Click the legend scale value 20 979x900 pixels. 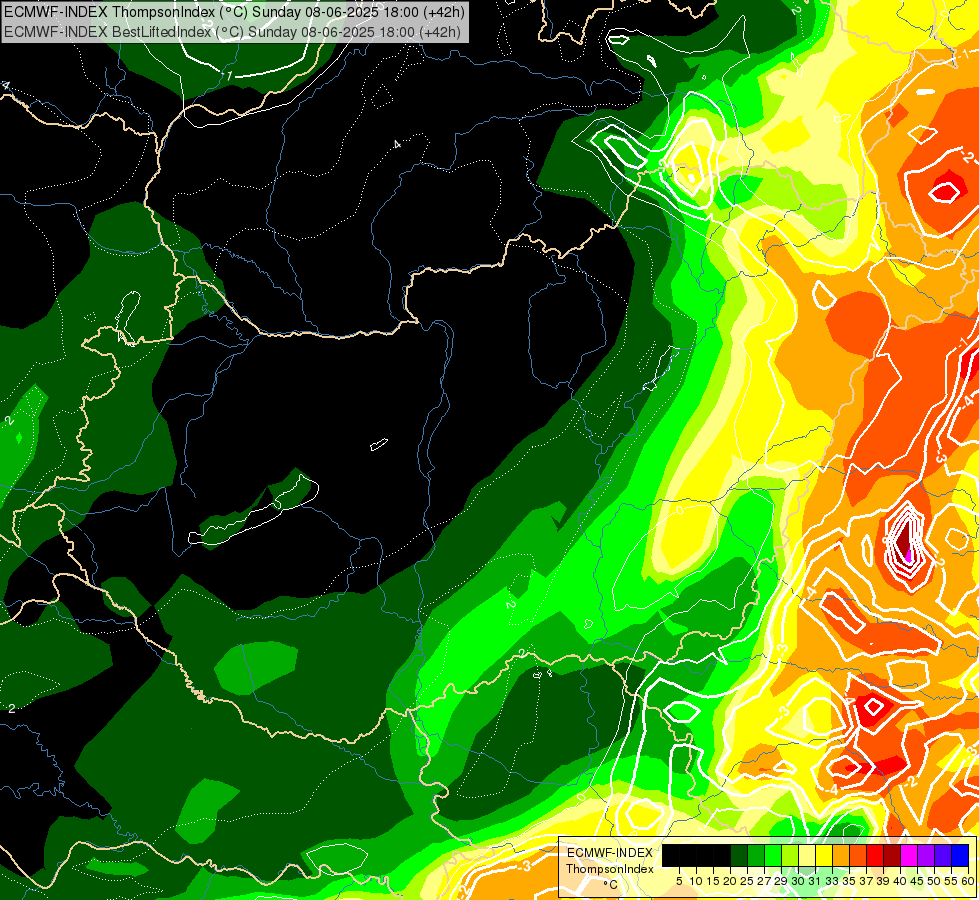pyautogui.click(x=731, y=881)
